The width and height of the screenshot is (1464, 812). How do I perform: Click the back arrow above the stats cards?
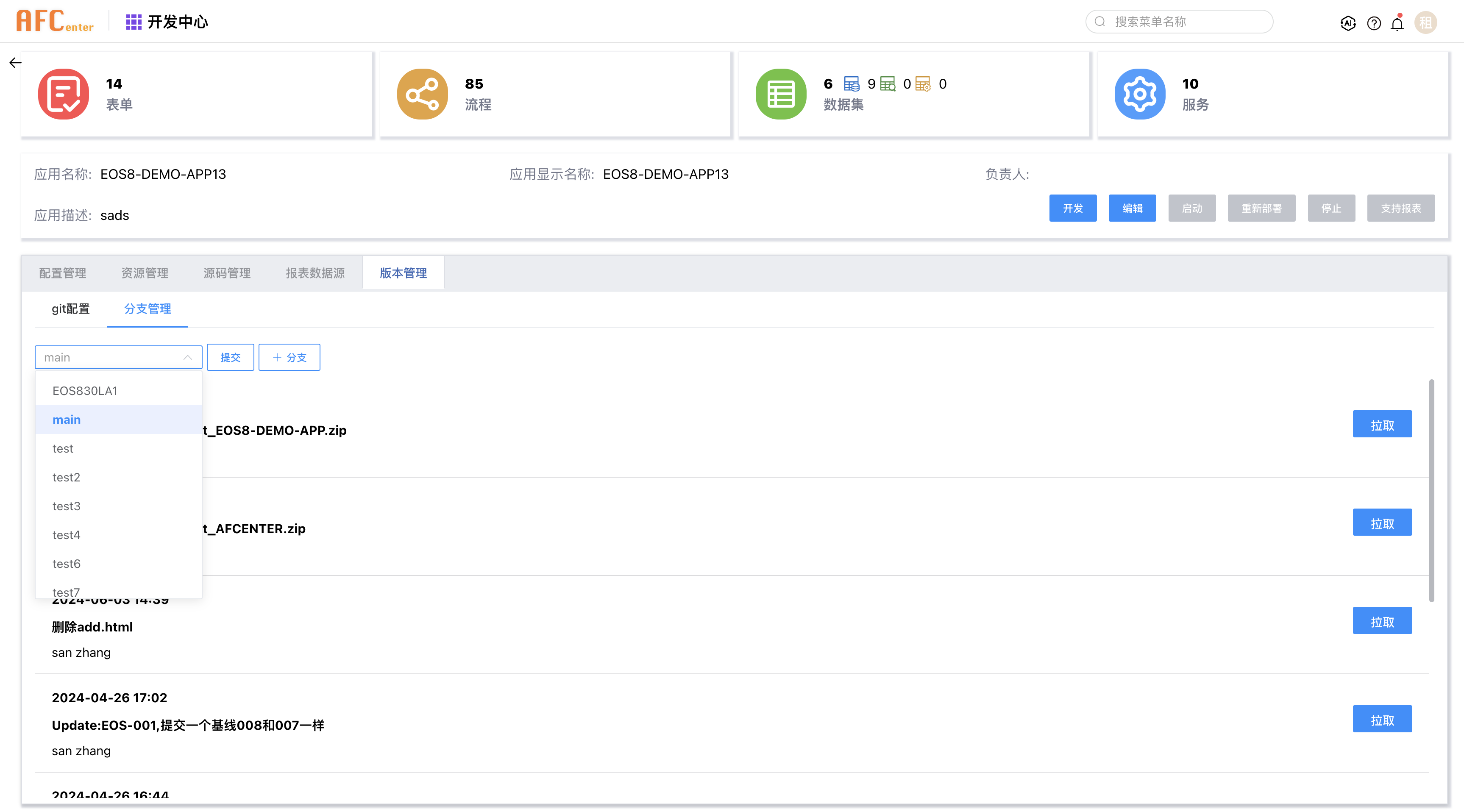coord(15,62)
